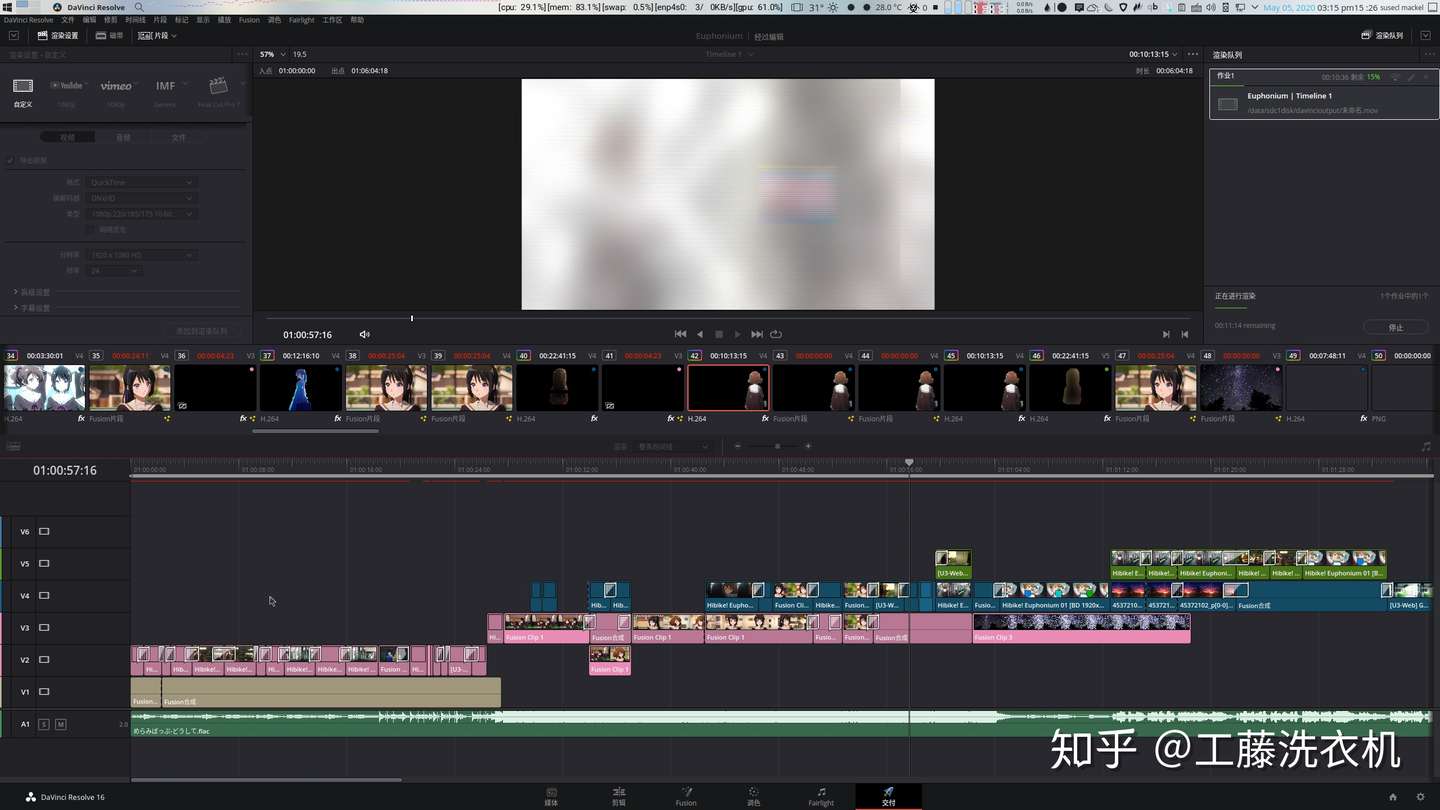Open the Fusion menu in menu bar
Screen dimensions: 1440x810
[x=249, y=20]
